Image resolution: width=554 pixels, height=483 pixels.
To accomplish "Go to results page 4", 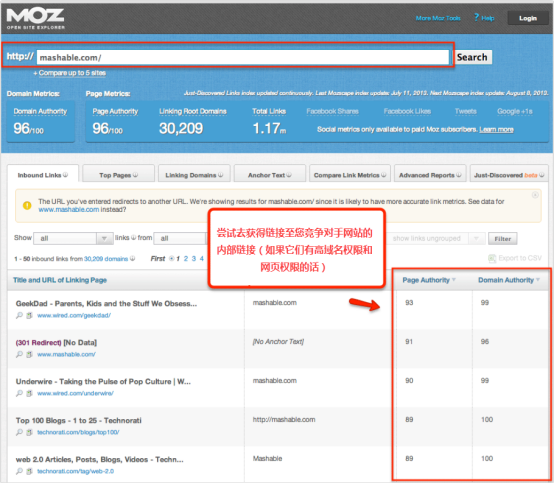I will (x=201, y=259).
